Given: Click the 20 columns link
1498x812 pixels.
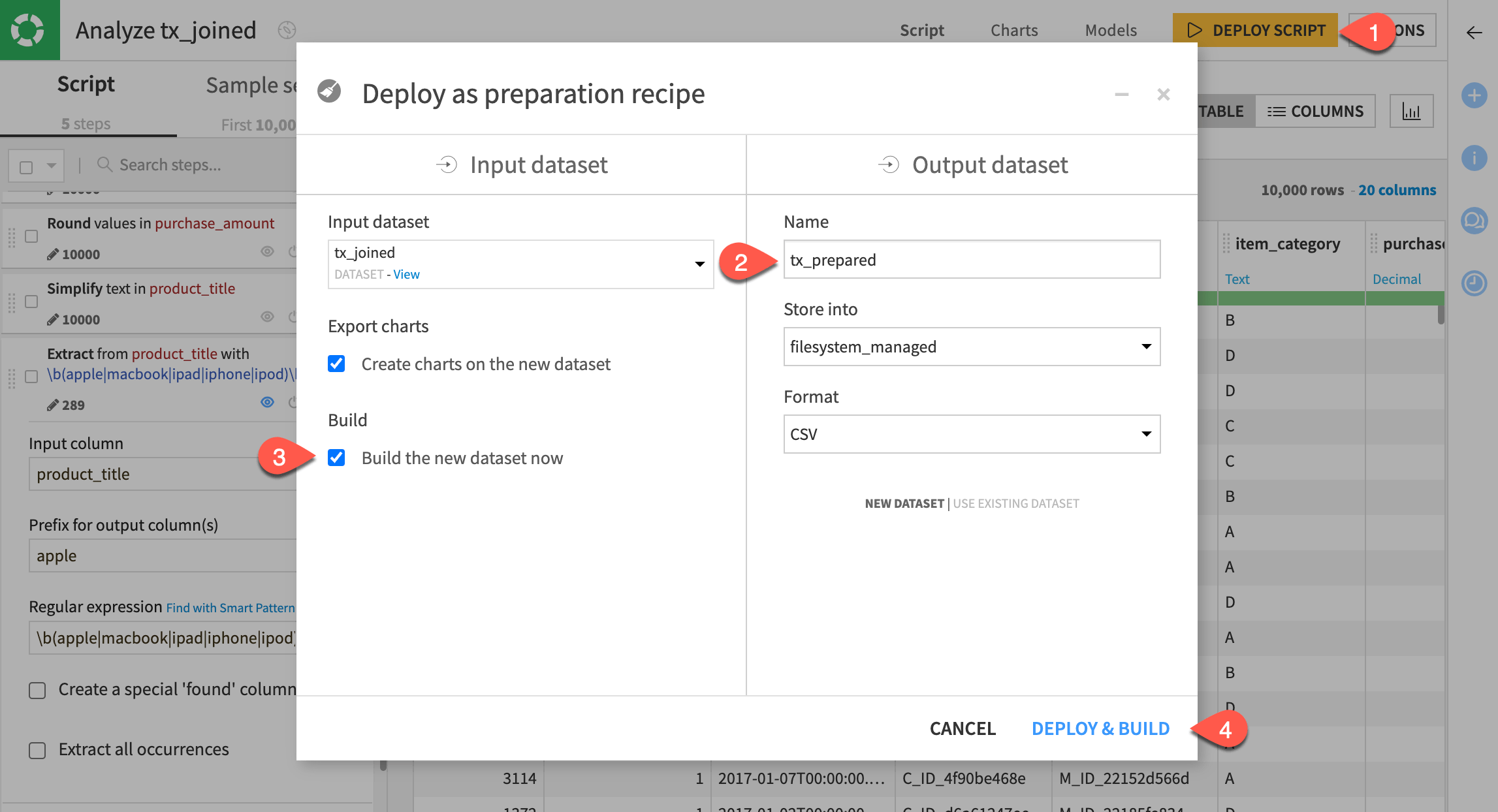Looking at the screenshot, I should point(1397,190).
